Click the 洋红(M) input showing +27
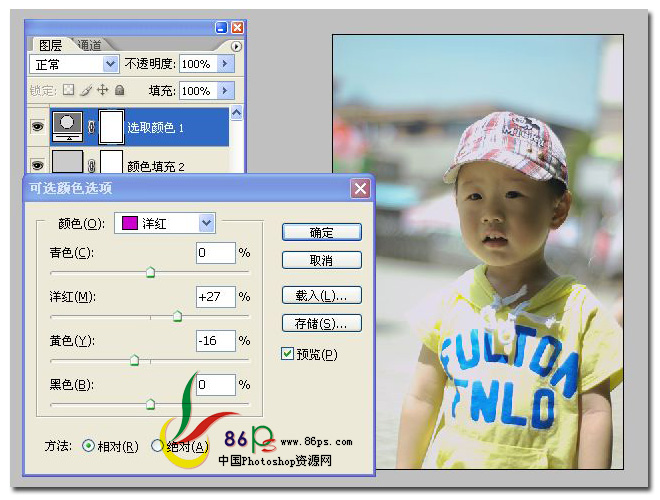 (x=216, y=297)
